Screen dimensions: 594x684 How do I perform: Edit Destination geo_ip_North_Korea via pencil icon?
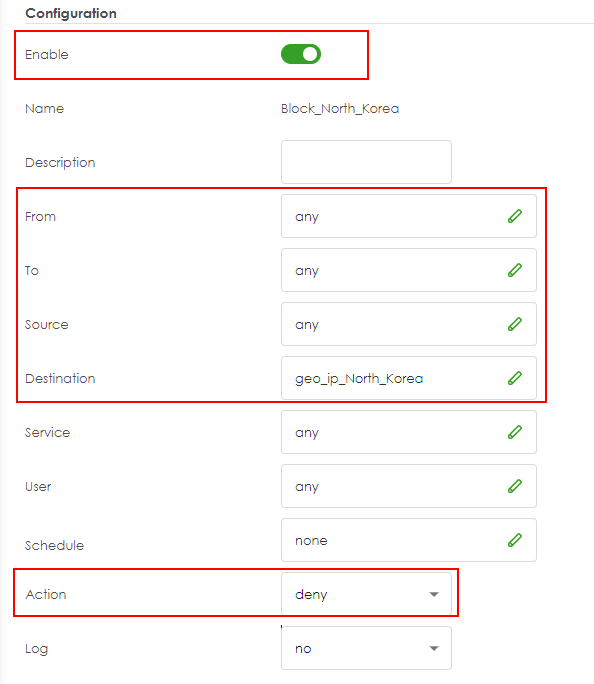click(x=515, y=378)
